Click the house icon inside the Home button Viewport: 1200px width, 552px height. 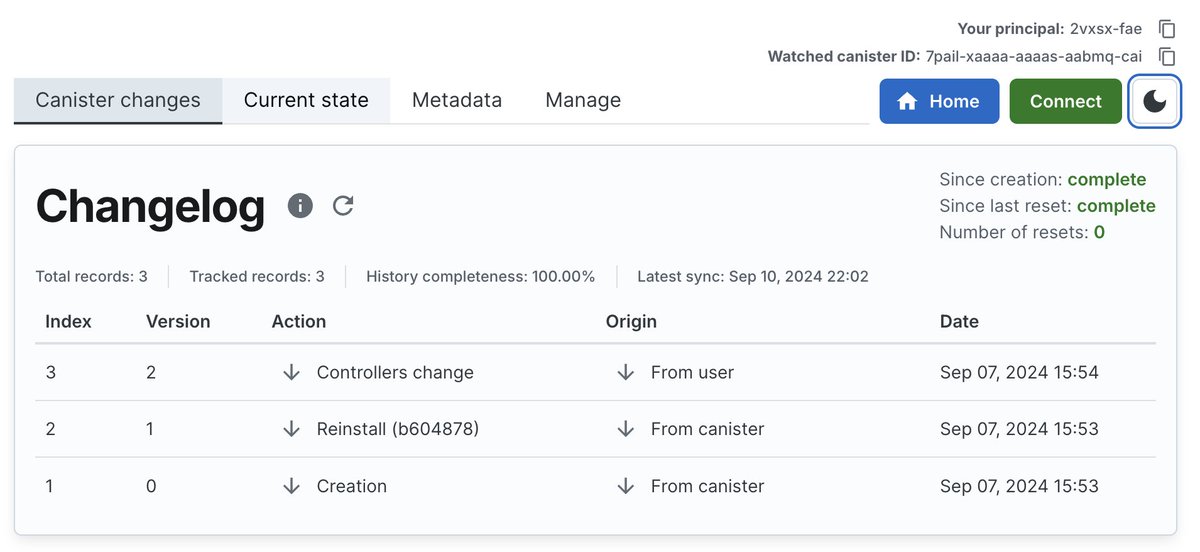908,101
